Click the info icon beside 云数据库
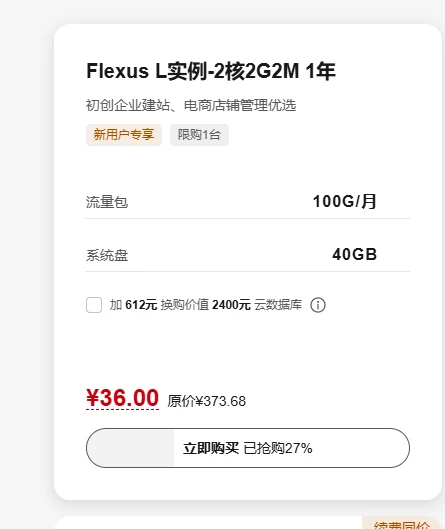Screen dimensions: 445x529 (318, 305)
